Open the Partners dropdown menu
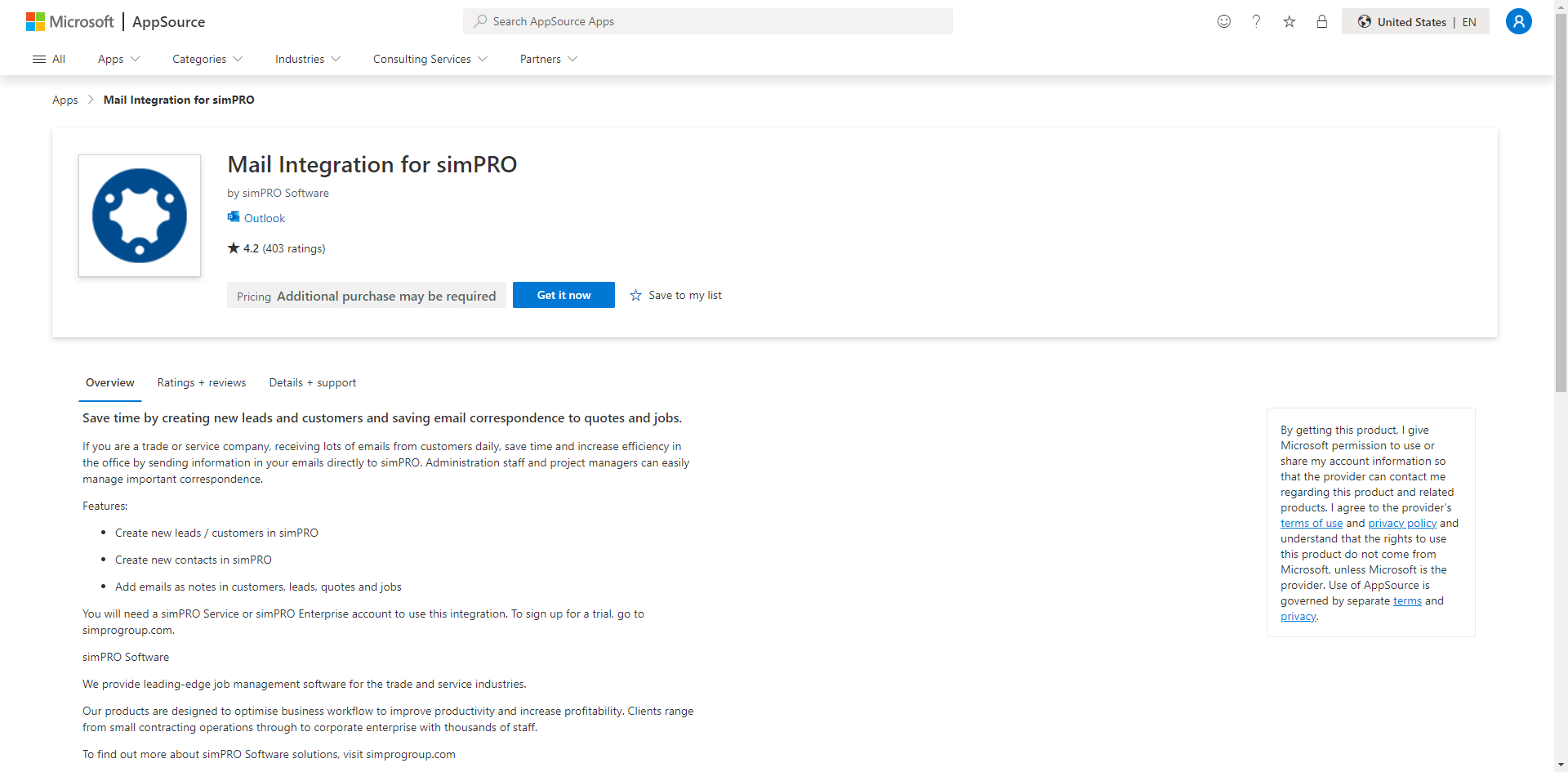This screenshot has height=772, width=1568. click(x=549, y=59)
